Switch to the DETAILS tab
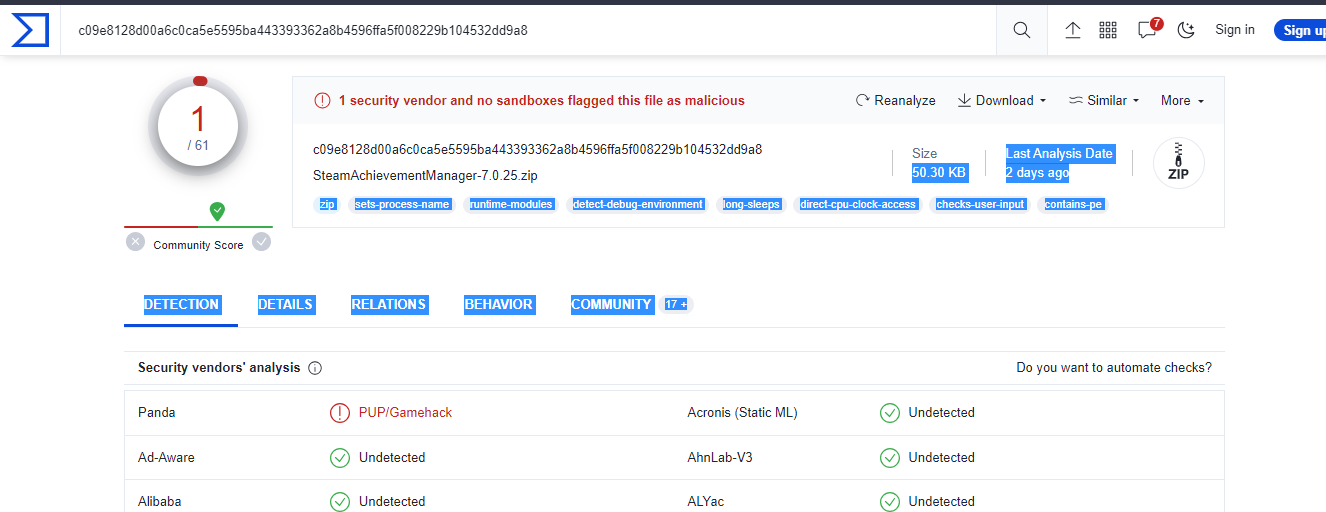 pyautogui.click(x=285, y=304)
